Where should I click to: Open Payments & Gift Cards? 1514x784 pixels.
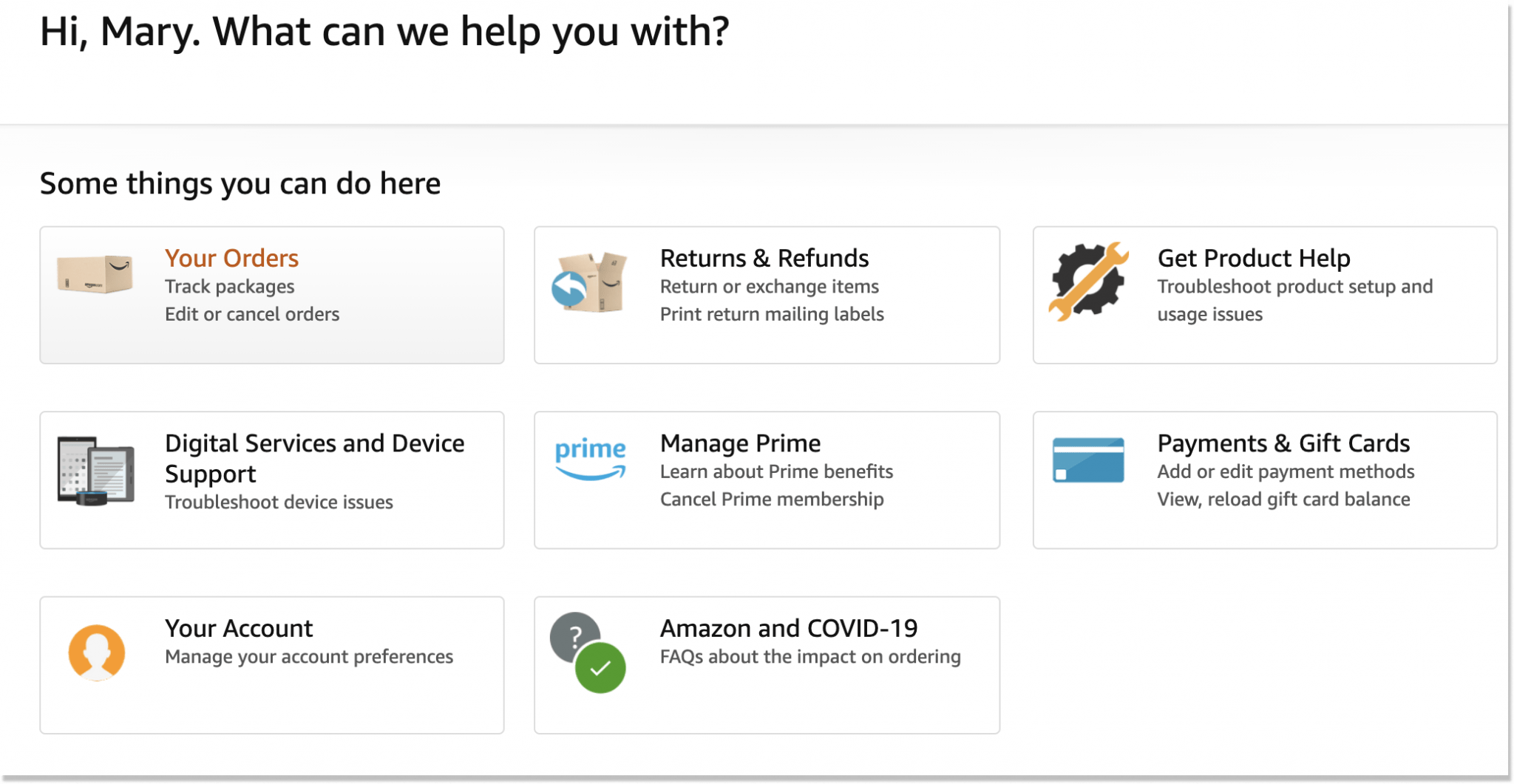[1283, 443]
